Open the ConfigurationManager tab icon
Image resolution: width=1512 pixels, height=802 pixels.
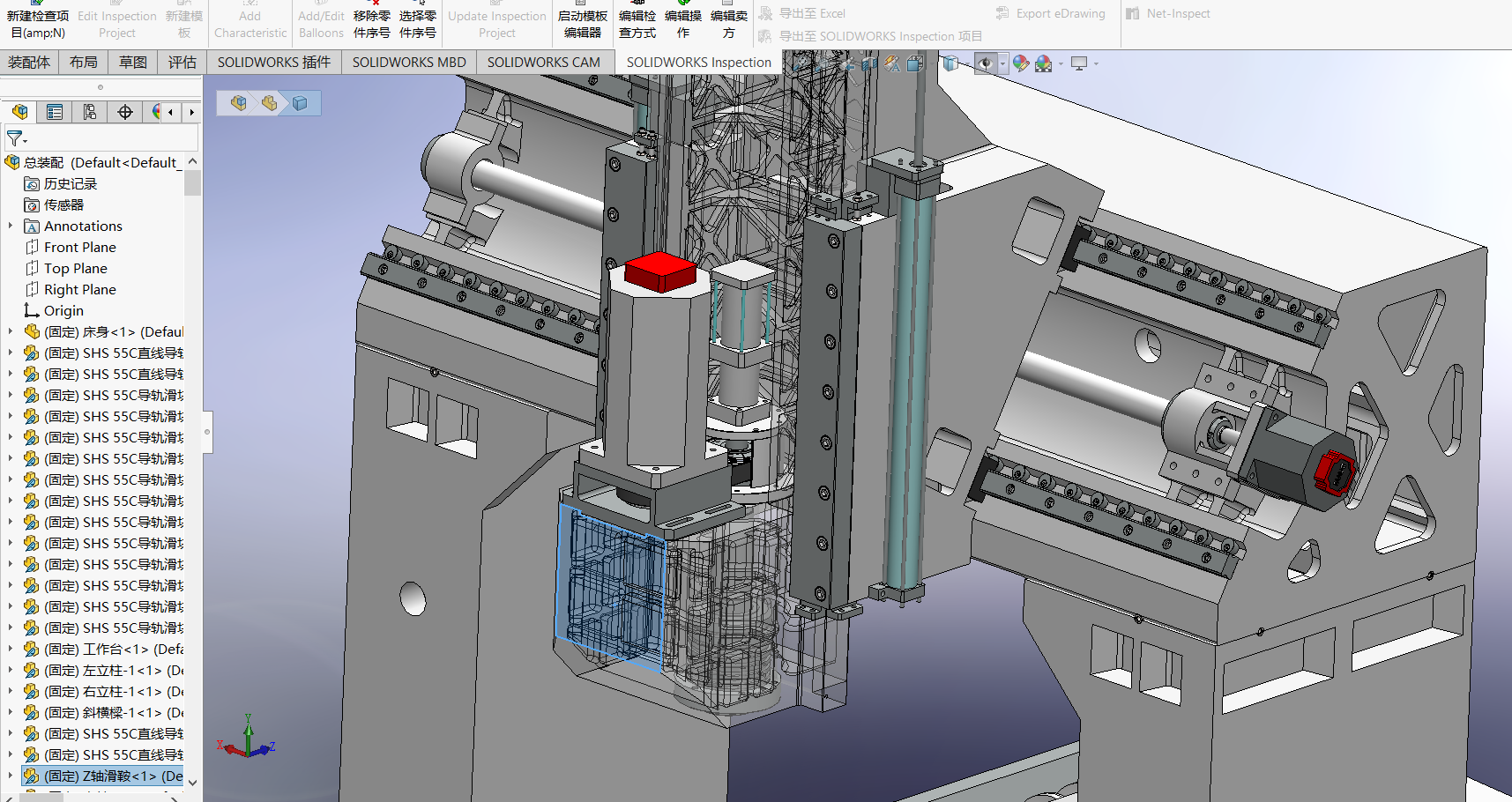point(90,112)
